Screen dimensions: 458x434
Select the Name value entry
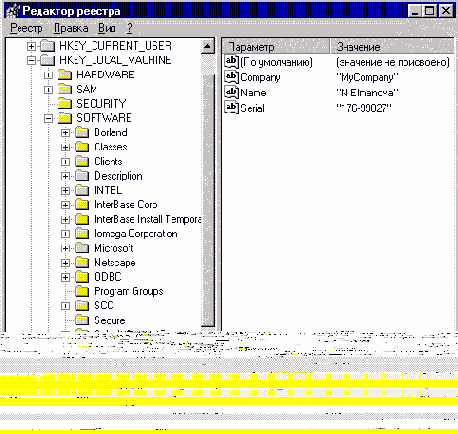(x=253, y=92)
